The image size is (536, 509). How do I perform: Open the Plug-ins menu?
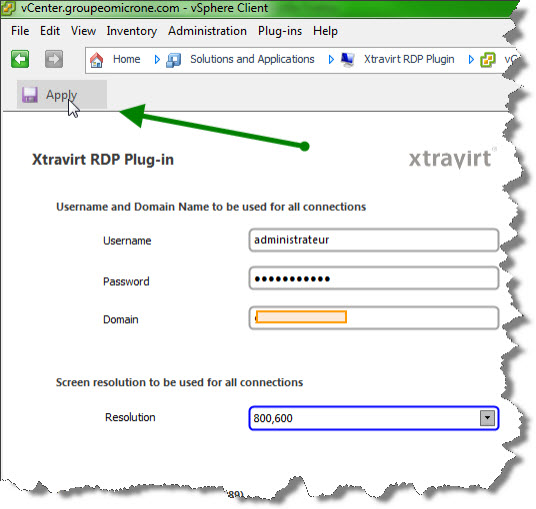pos(280,31)
